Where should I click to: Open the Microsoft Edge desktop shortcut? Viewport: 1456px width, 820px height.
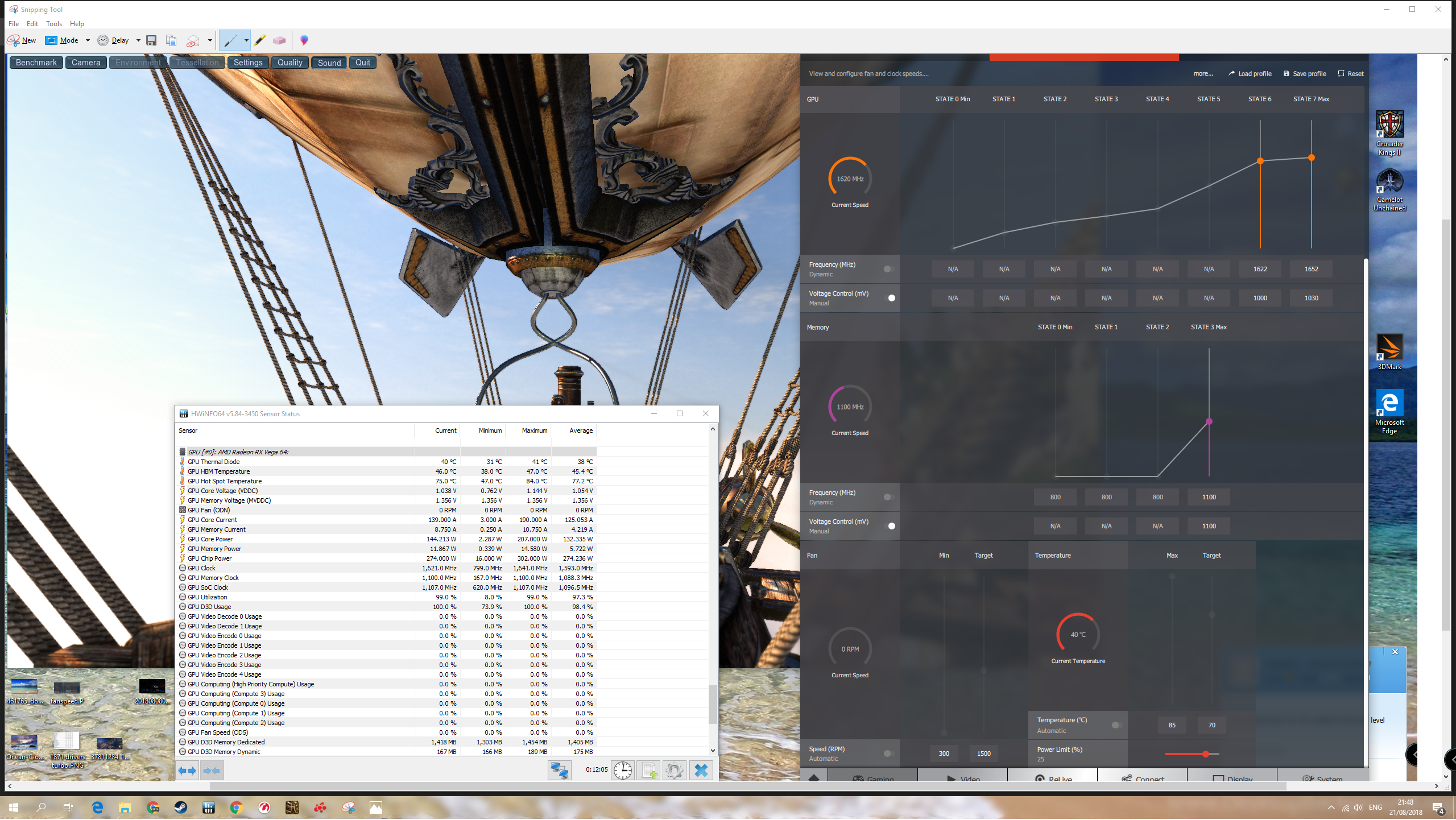1389,412
